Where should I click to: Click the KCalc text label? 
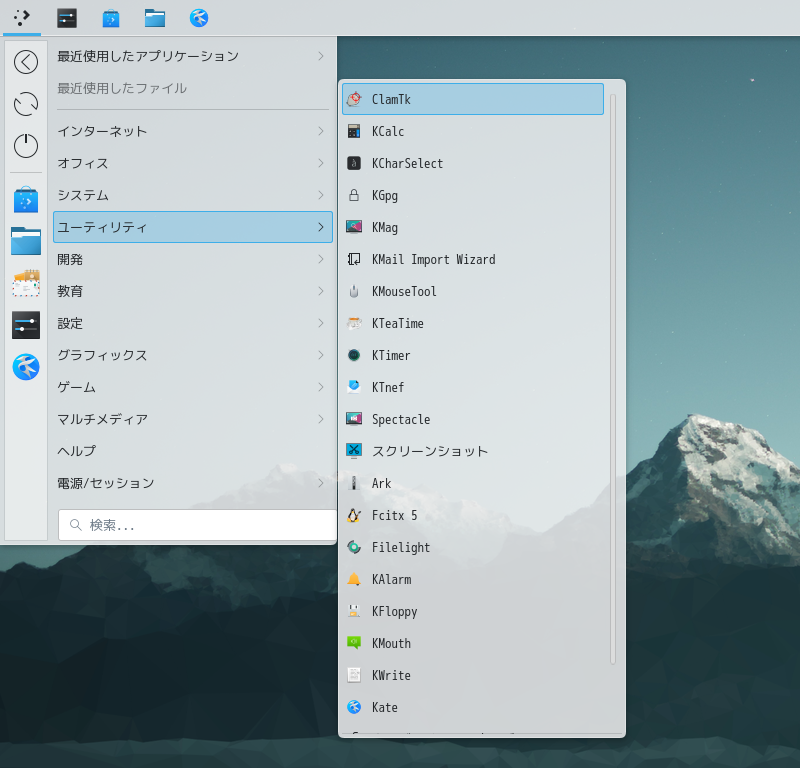pos(388,131)
